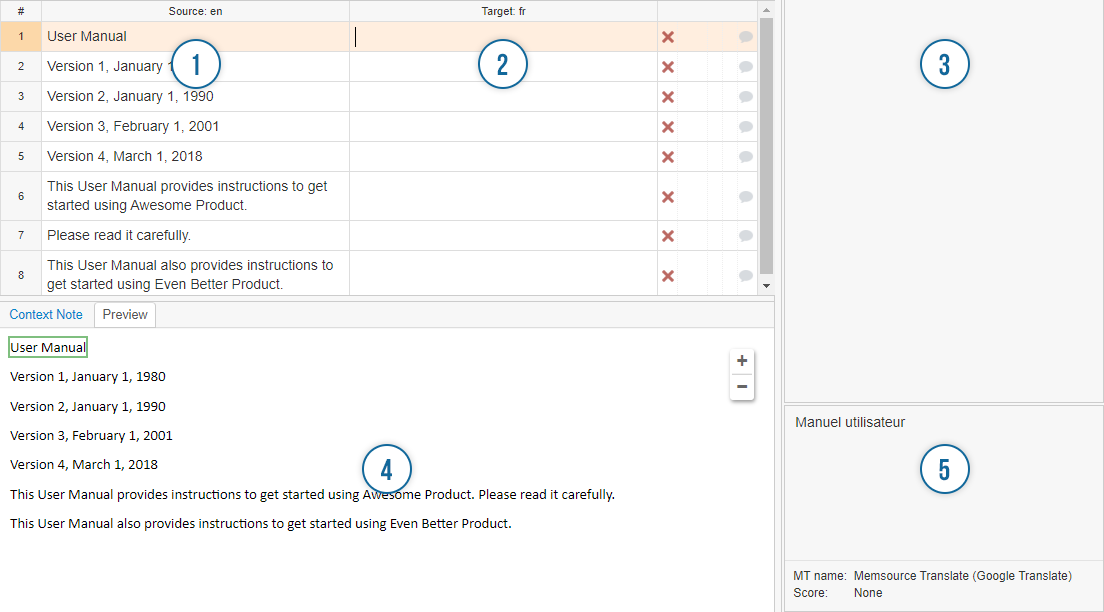Viewport: 1104px width, 612px height.
Task: Click the target cell of segment 6
Action: click(x=500, y=196)
